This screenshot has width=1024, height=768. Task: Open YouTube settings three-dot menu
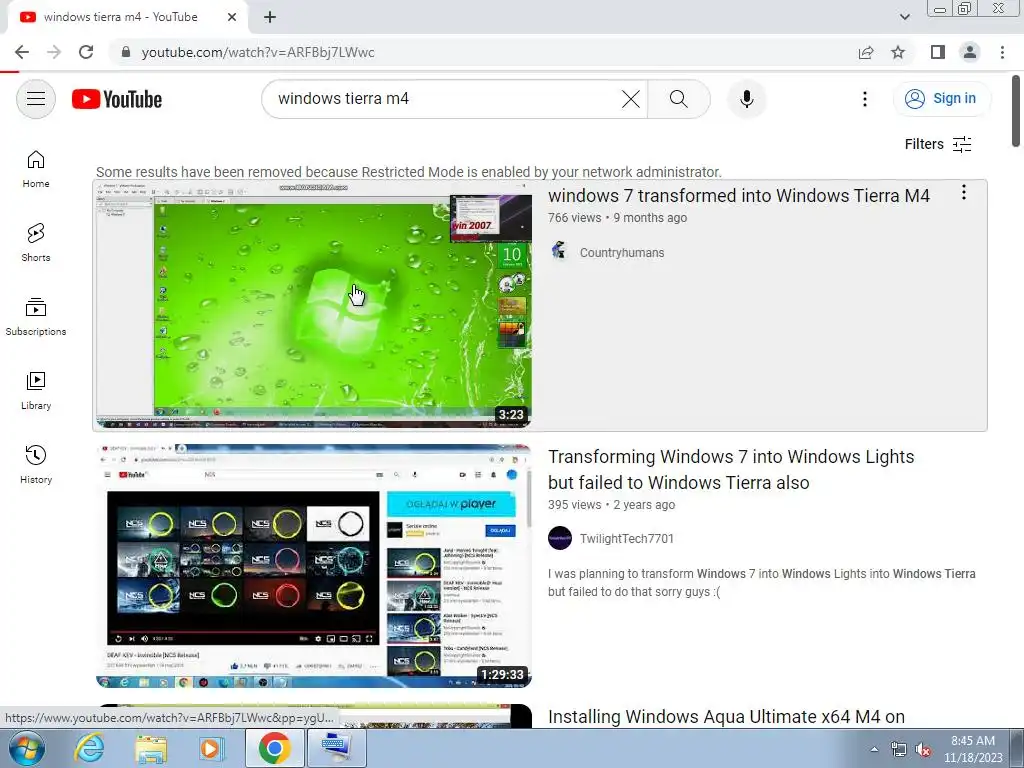[865, 99]
